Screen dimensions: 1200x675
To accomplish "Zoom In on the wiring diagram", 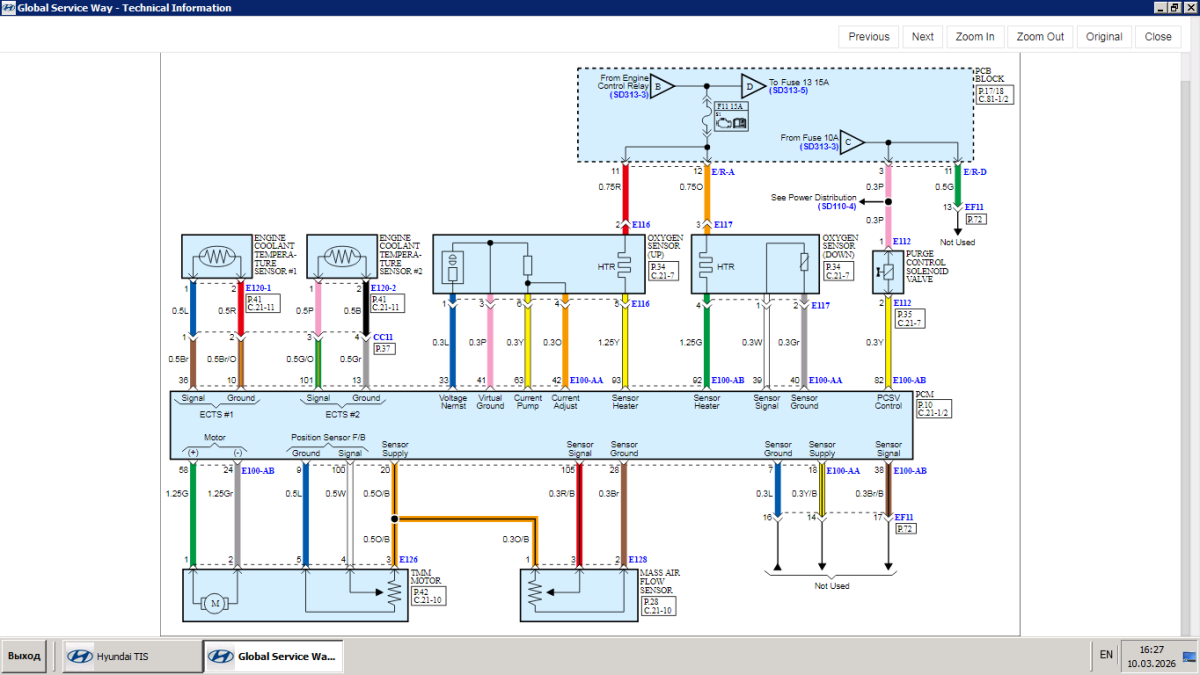I will (x=975, y=36).
